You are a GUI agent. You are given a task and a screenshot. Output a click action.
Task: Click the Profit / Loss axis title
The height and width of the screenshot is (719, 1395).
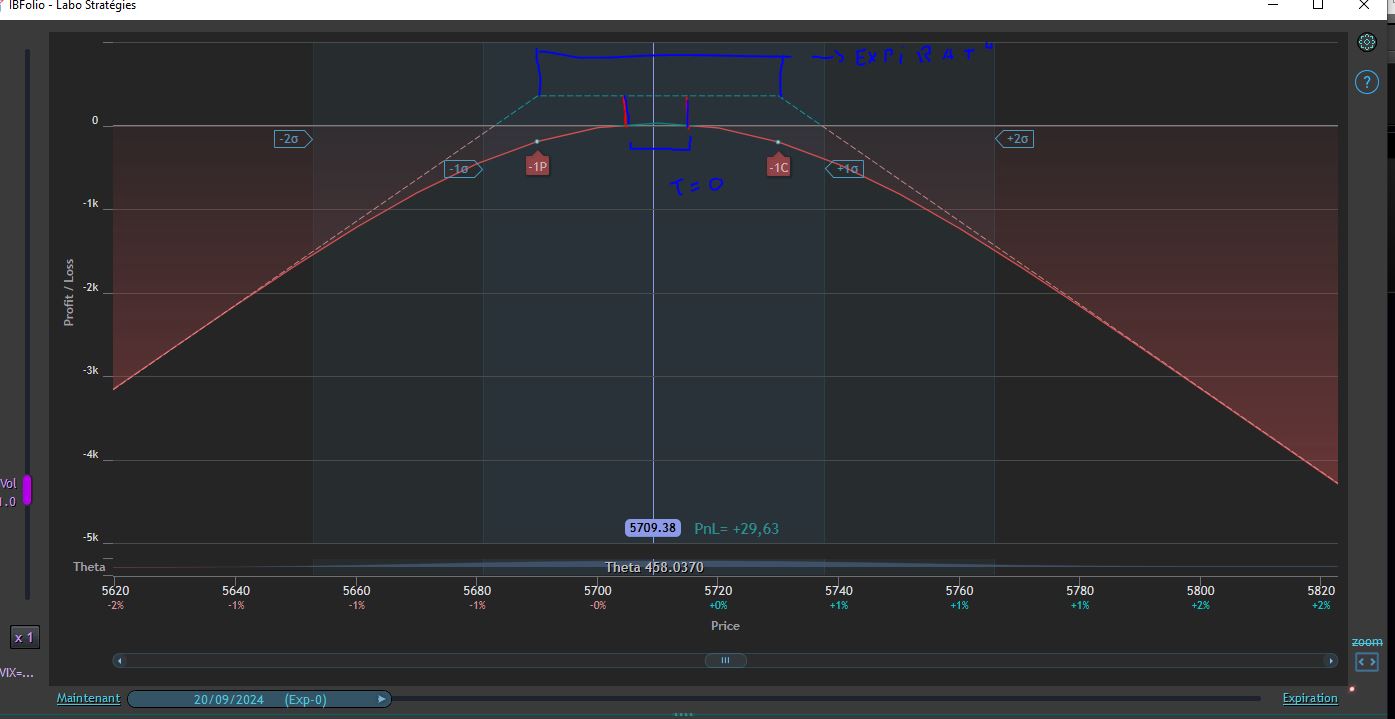coord(69,292)
